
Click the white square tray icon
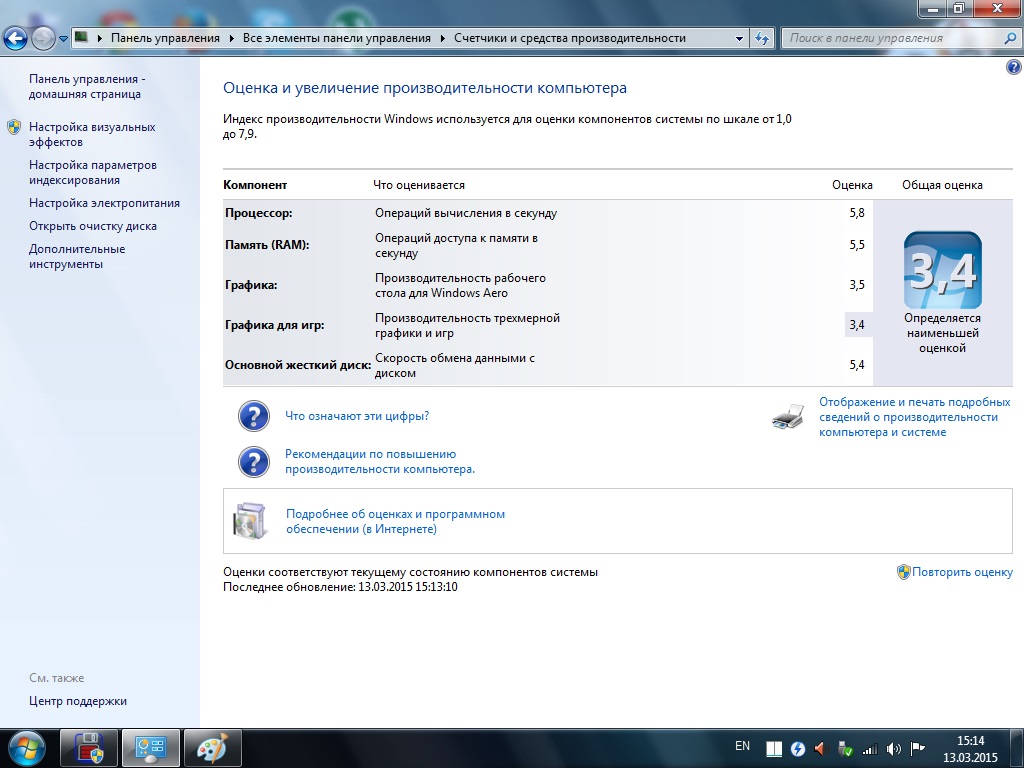click(774, 748)
